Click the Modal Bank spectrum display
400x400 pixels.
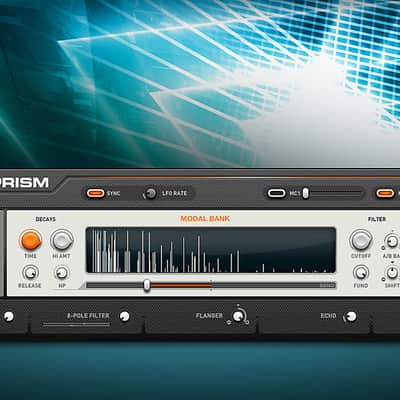(211, 250)
